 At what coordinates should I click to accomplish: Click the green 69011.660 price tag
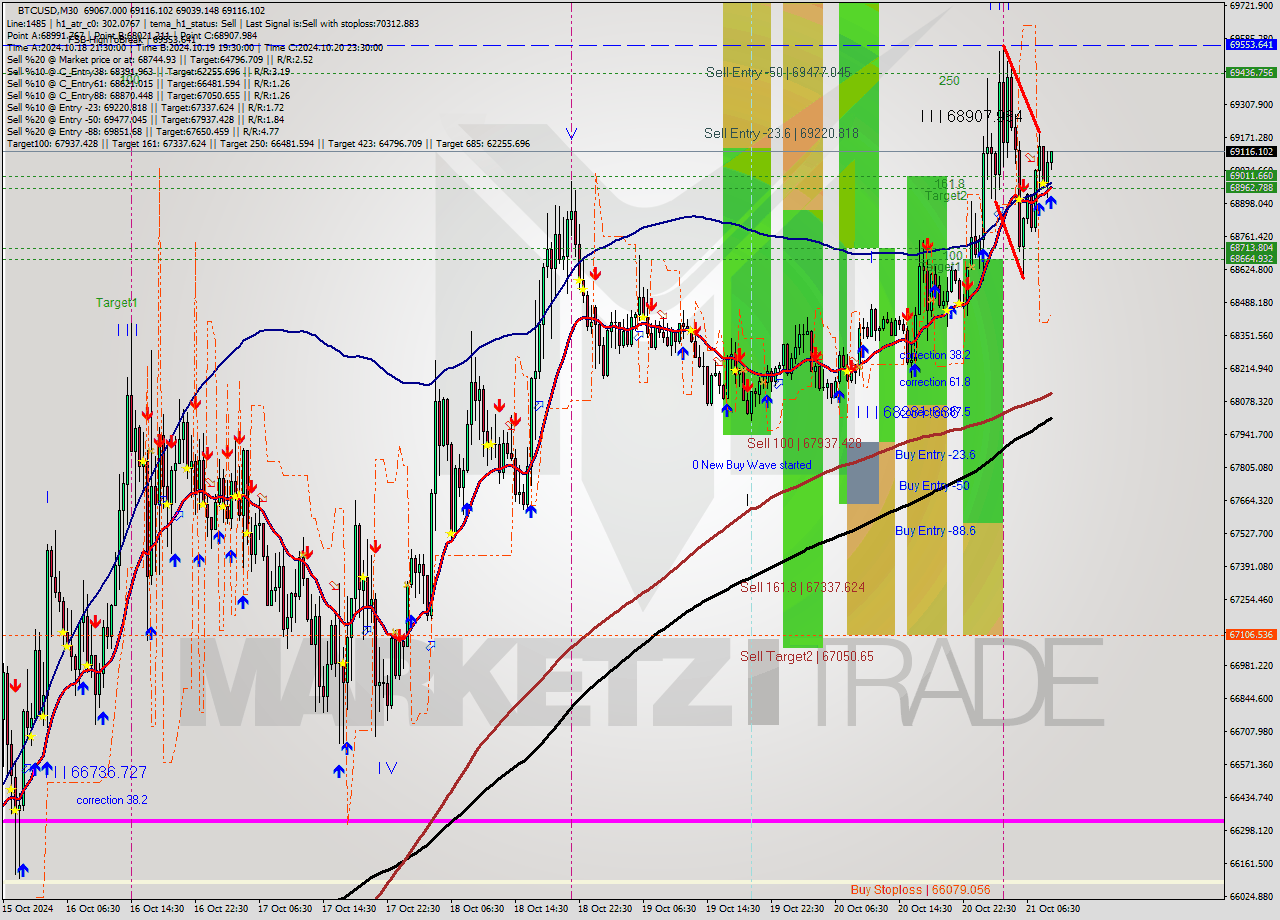[x=1251, y=176]
